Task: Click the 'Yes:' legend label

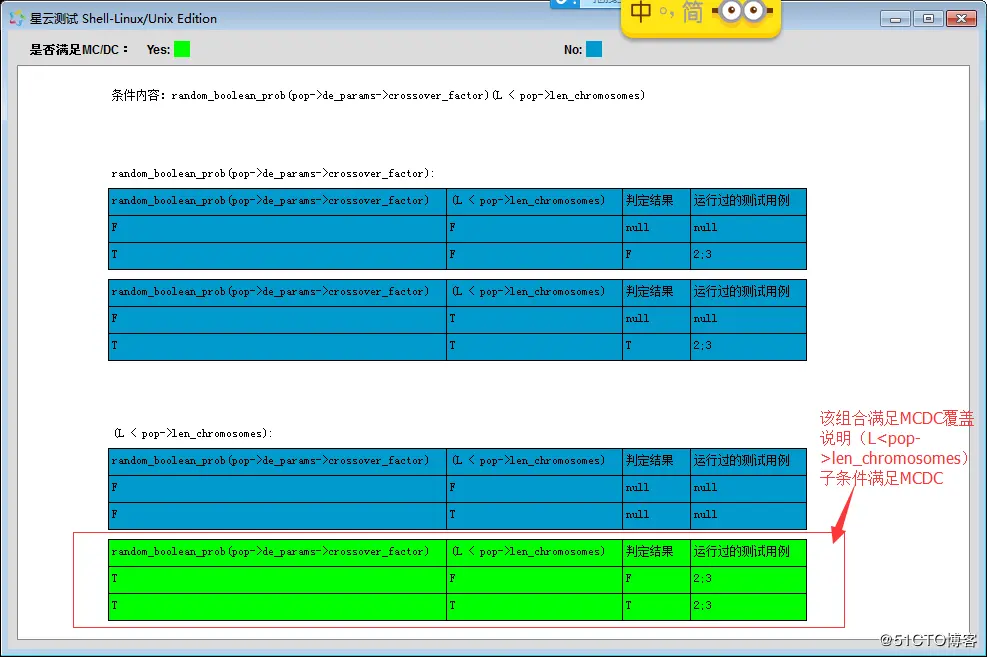Action: pyautogui.click(x=158, y=50)
